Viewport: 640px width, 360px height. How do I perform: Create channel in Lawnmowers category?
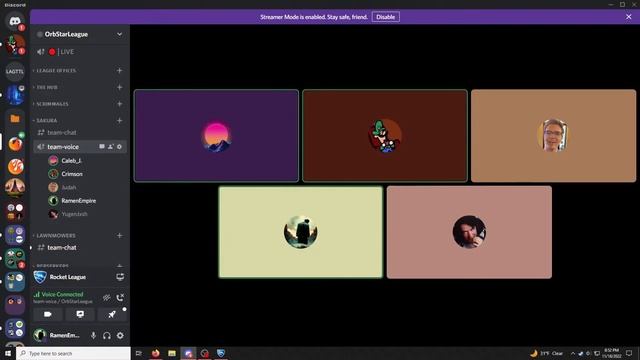119,236
